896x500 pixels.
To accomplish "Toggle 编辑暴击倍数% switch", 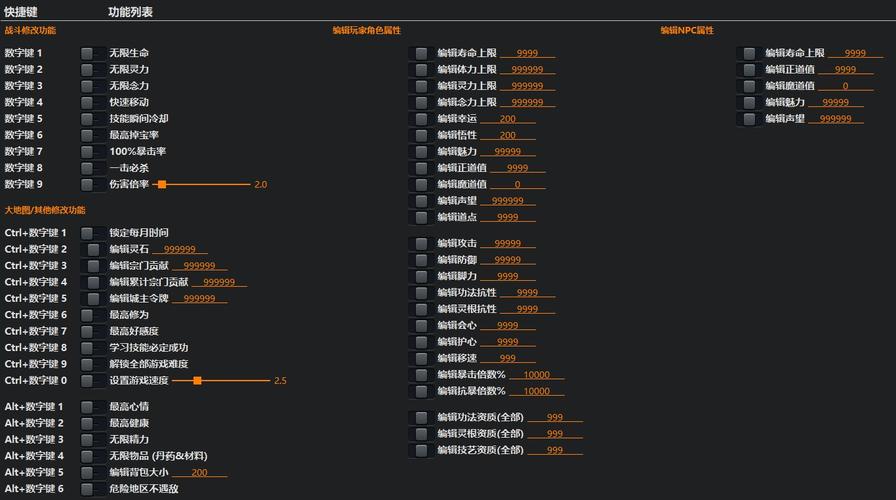I will tap(421, 375).
